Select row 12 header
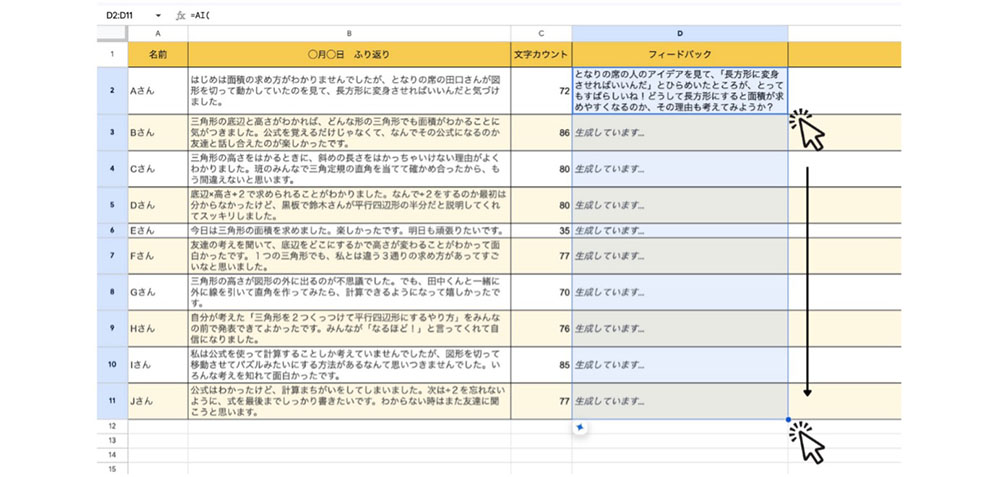This screenshot has height=477, width=1000. [112, 426]
